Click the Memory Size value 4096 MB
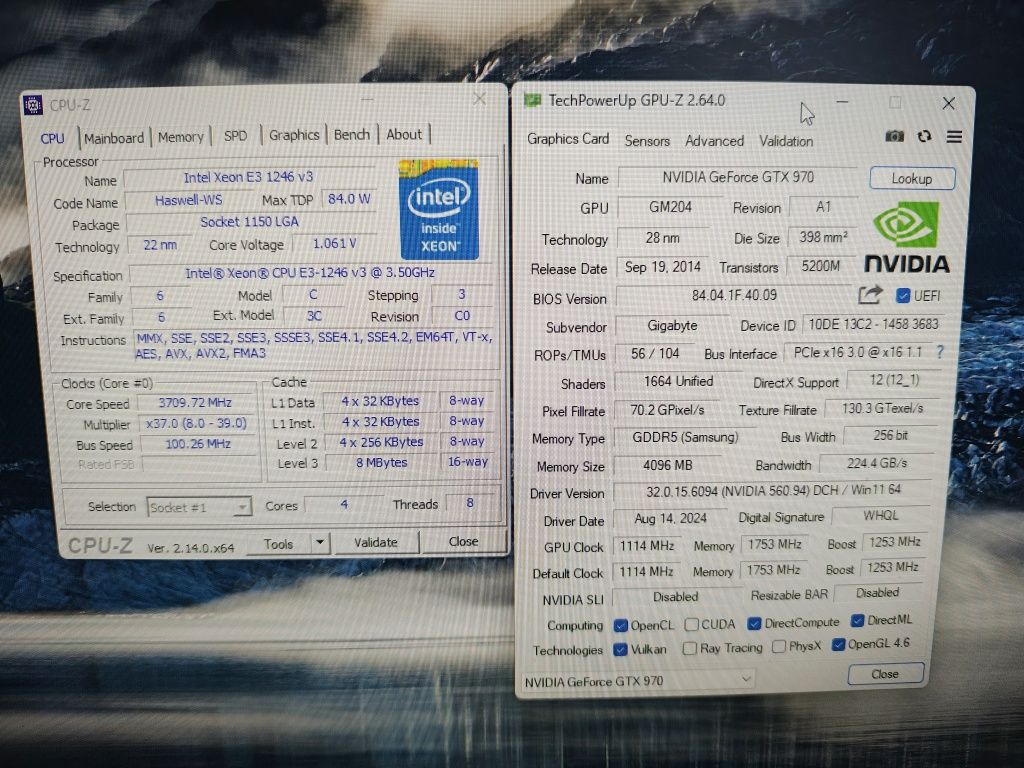The width and height of the screenshot is (1024, 768). pos(667,465)
